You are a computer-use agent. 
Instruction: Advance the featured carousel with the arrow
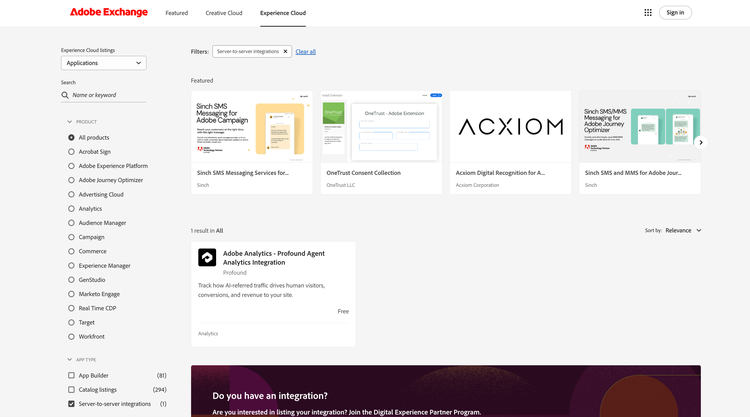tap(701, 143)
